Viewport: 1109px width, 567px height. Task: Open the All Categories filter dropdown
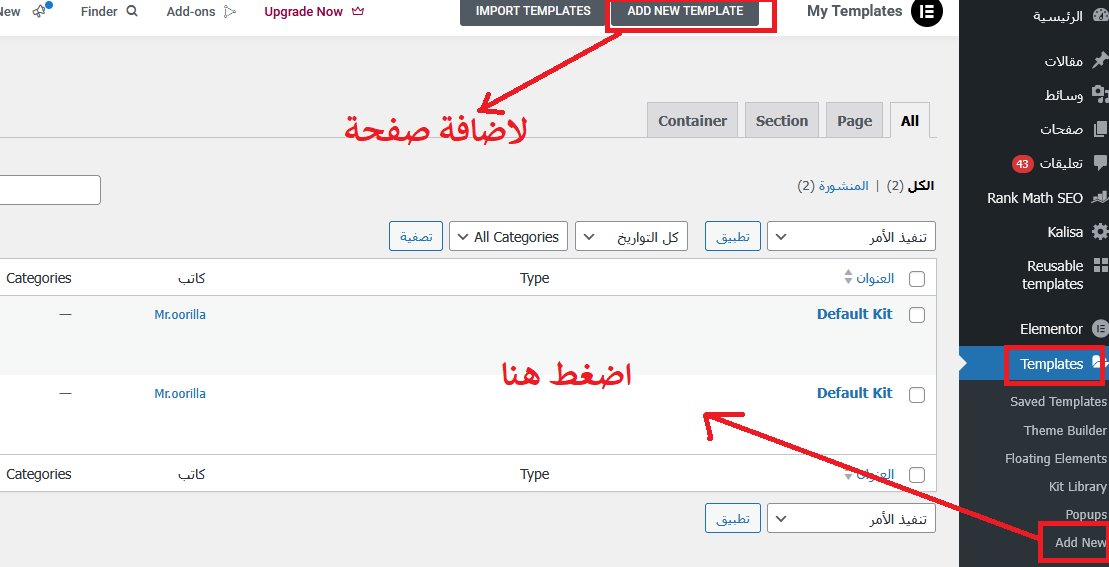click(x=509, y=236)
